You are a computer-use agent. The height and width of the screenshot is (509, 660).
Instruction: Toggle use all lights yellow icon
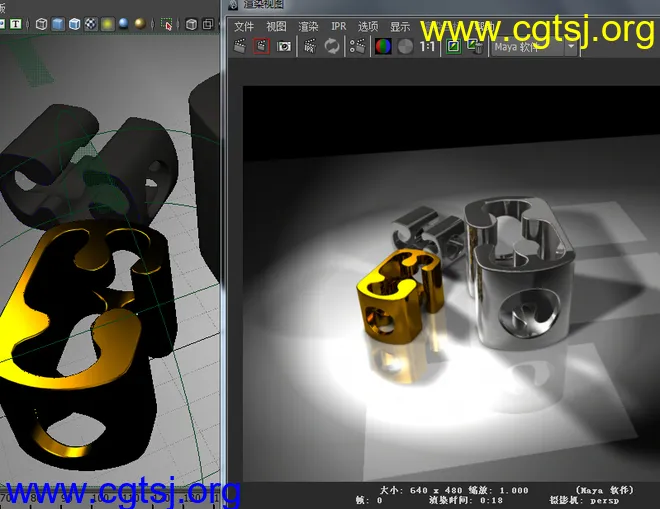pyautogui.click(x=107, y=24)
